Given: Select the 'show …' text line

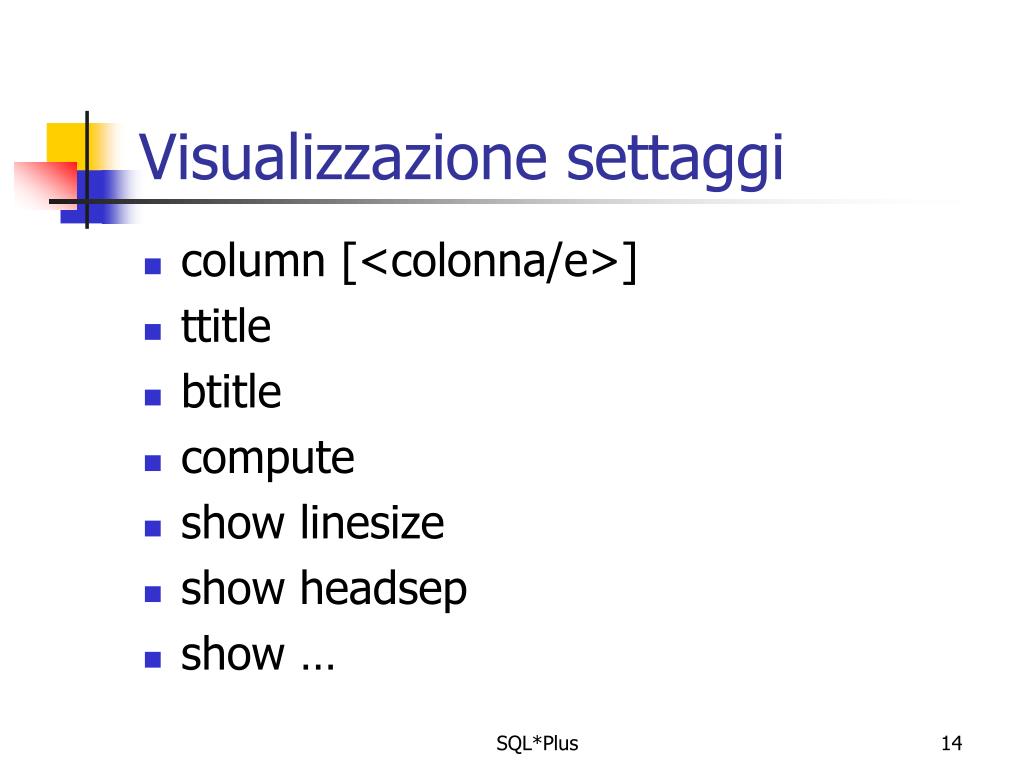Looking at the screenshot, I should [258, 653].
